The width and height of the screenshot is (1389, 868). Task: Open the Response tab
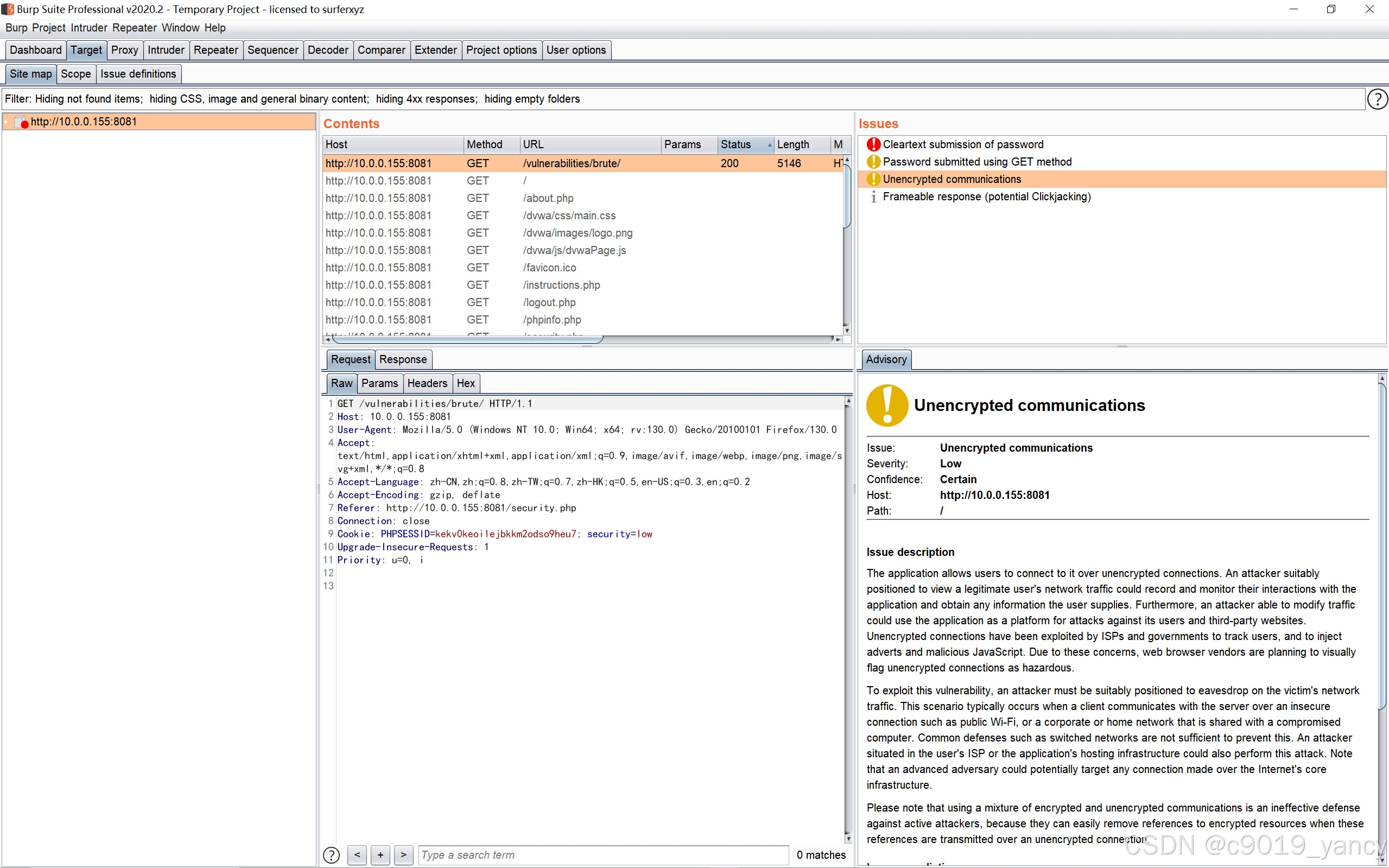(x=403, y=359)
